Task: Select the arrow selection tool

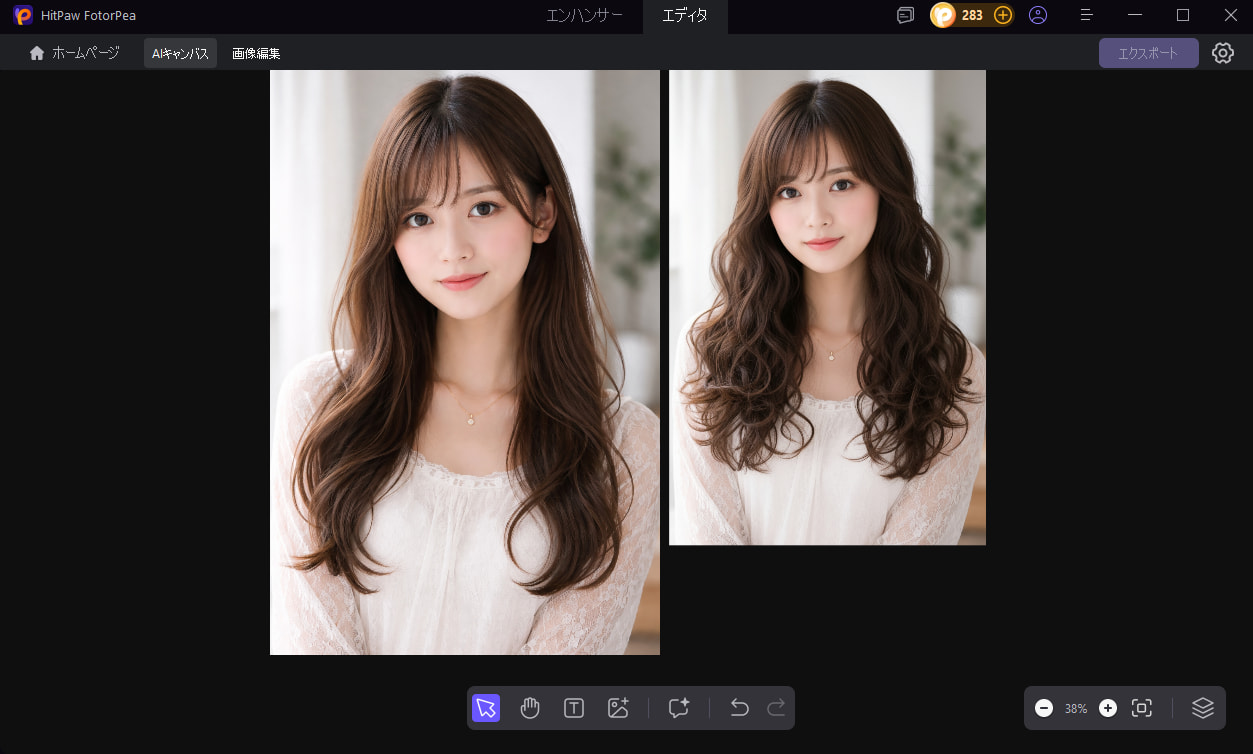Action: click(485, 708)
